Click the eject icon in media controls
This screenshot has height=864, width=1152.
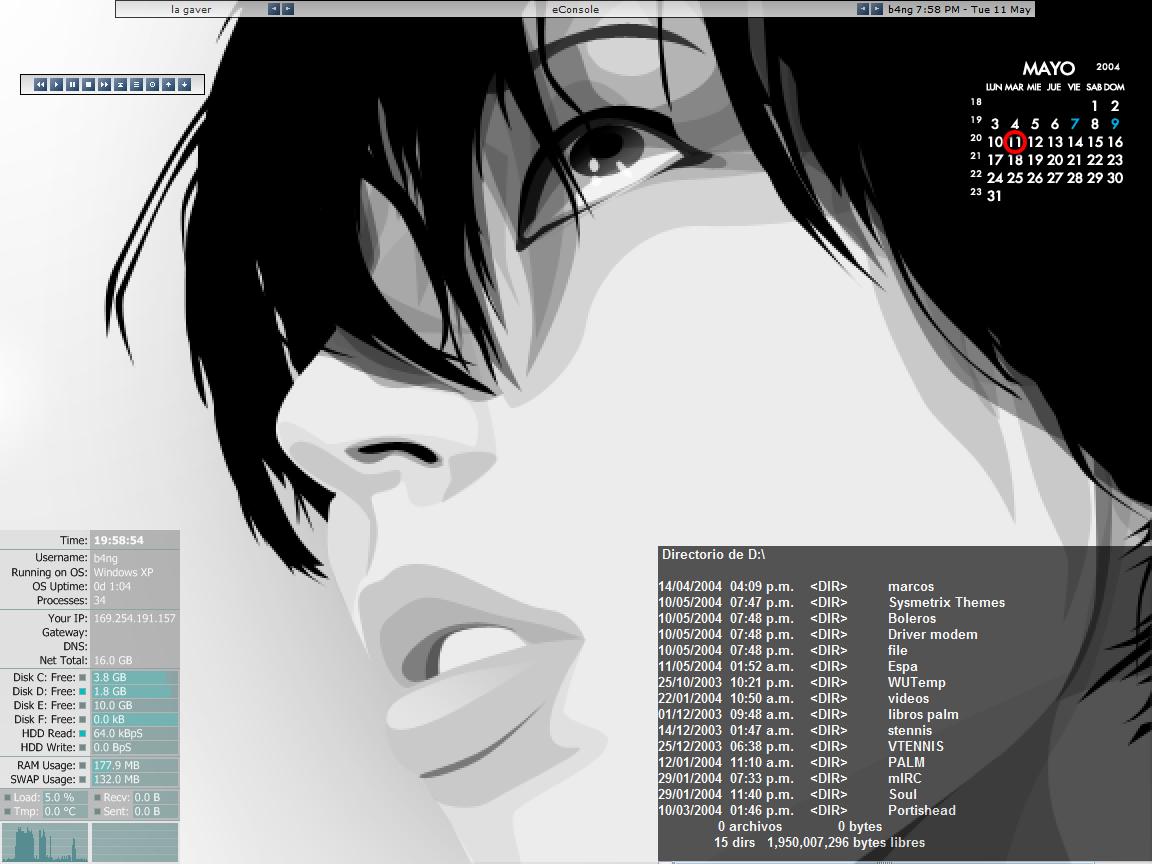coord(120,84)
